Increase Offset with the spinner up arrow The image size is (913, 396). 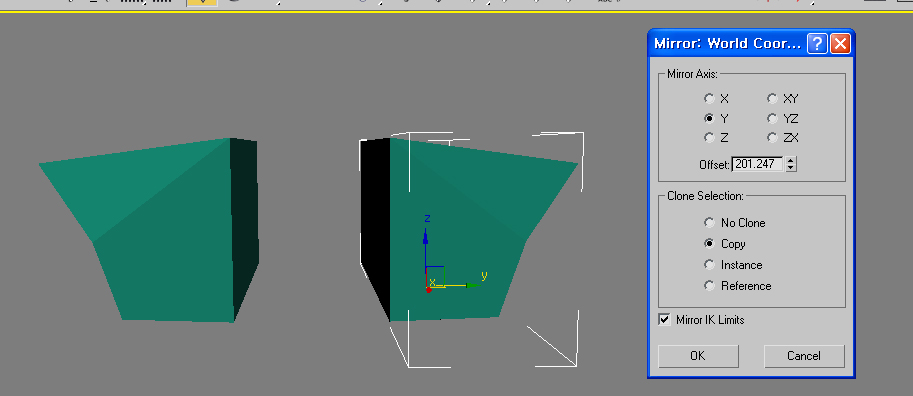(x=790, y=160)
